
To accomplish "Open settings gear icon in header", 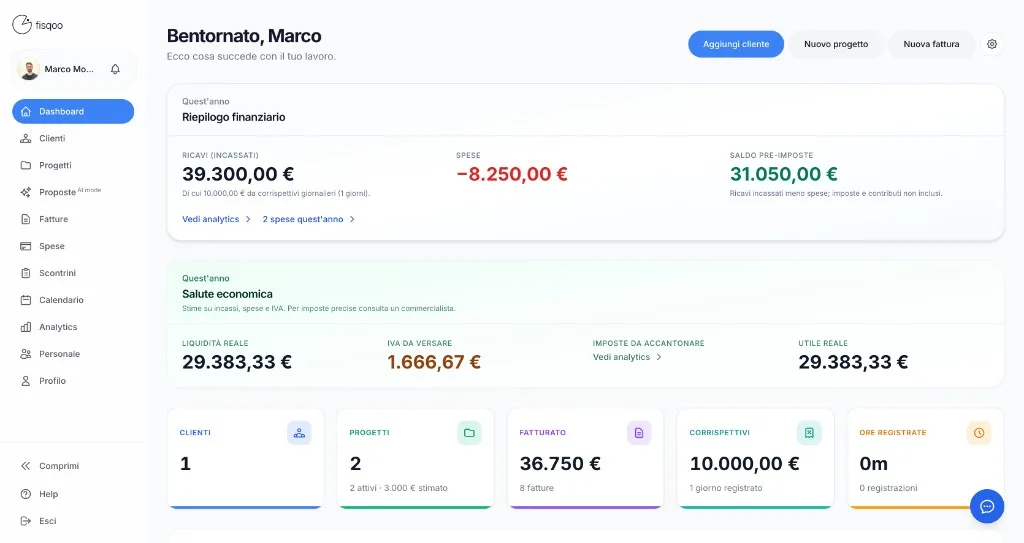I will [x=992, y=44].
